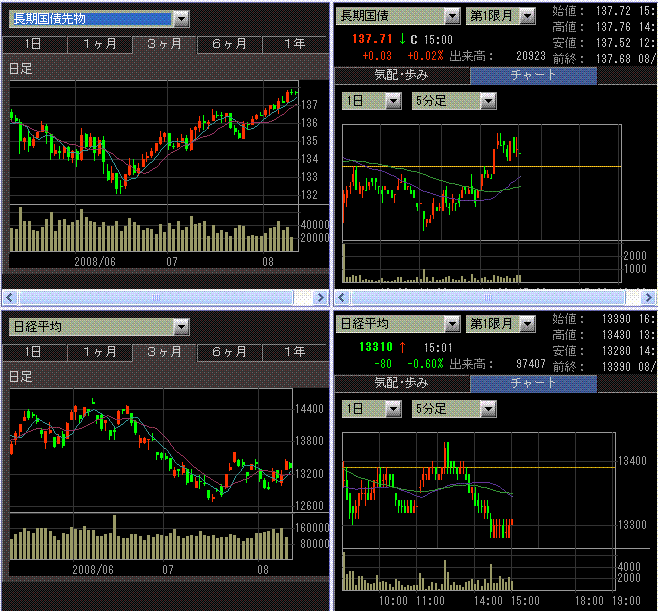Click the left scroll arrow under the 長期国債 intraday chart
This screenshot has width=658, height=611.
pos(341,298)
